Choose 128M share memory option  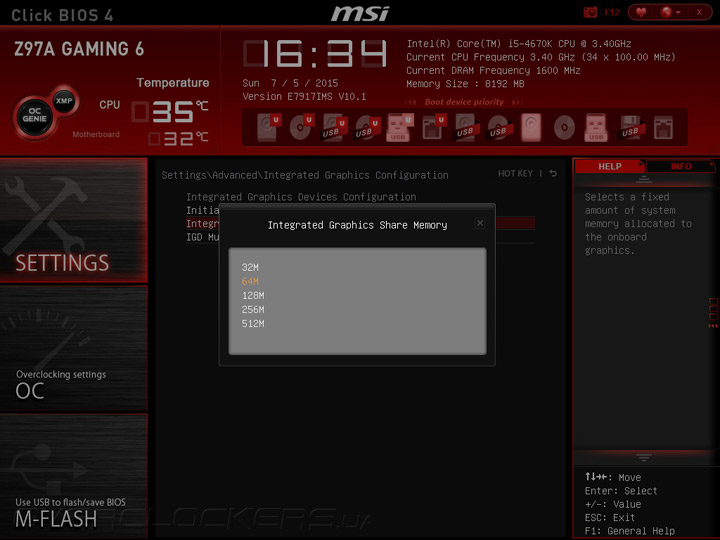click(x=253, y=296)
